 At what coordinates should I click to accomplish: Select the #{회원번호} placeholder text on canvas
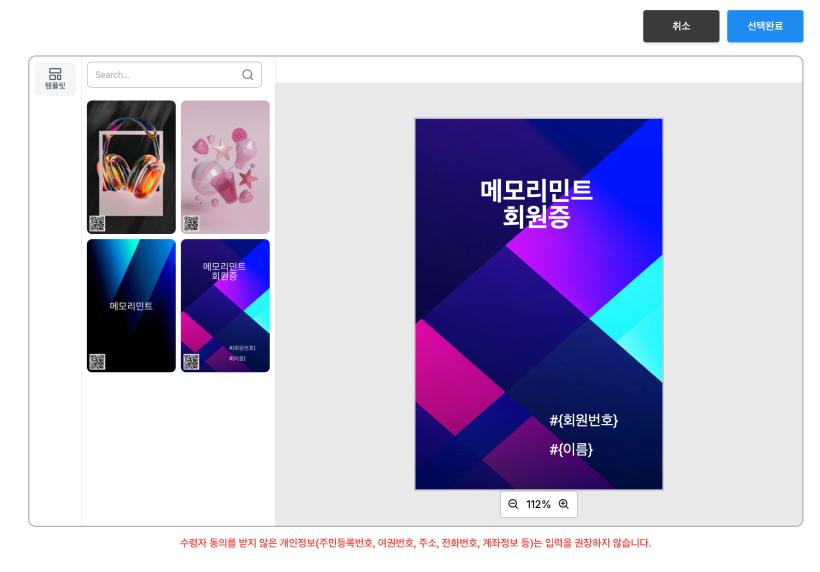coord(583,420)
